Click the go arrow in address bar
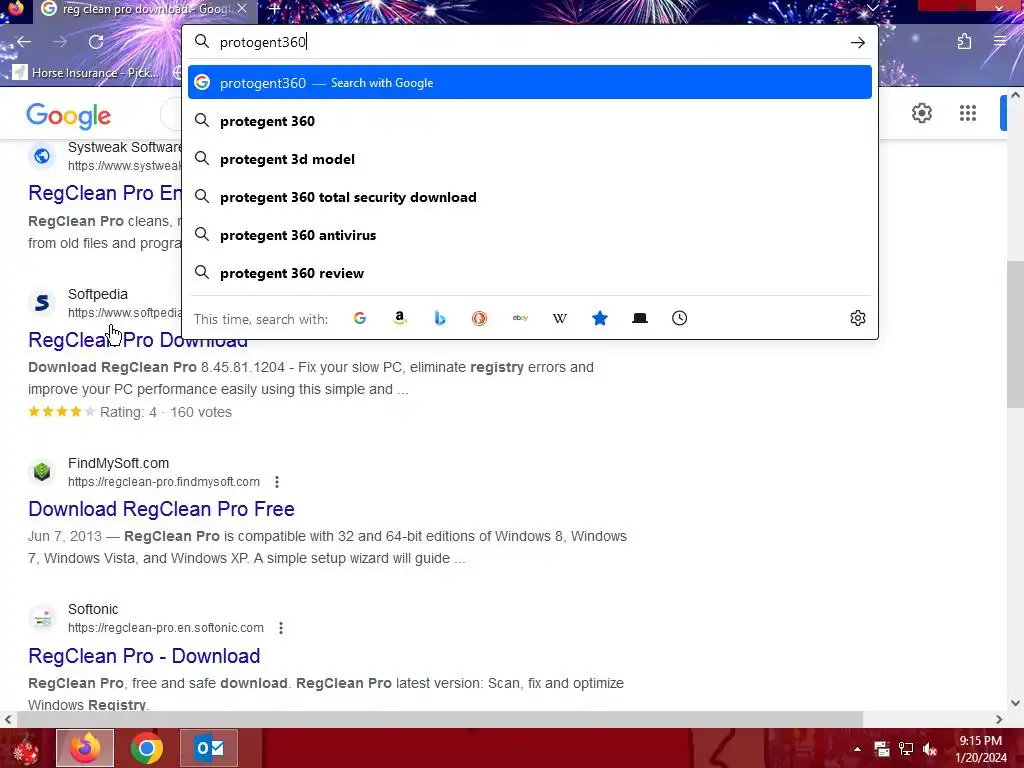 [x=857, y=42]
